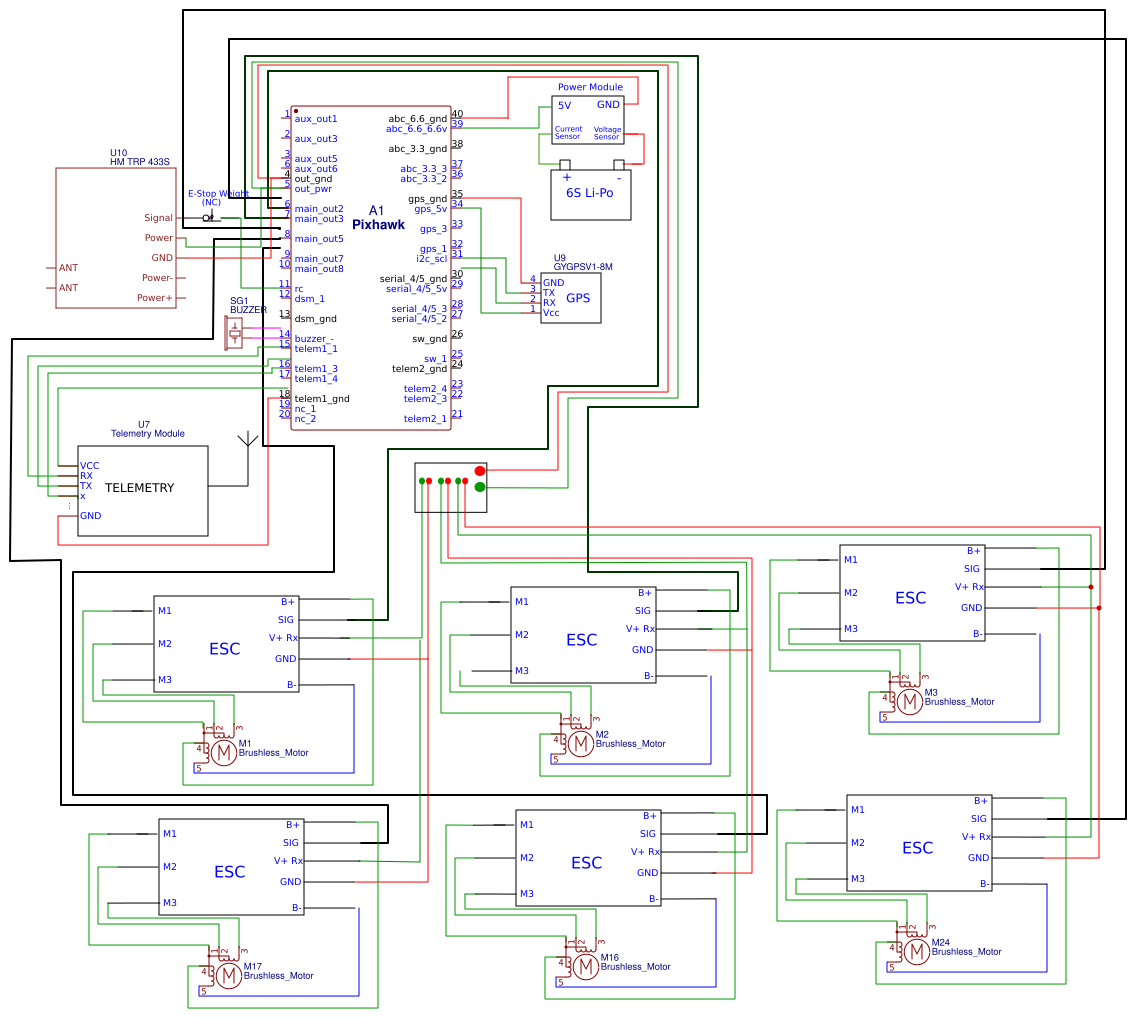The image size is (1136, 1018).
Task: Select the ESC block wired to motor M1
Action: (x=226, y=644)
